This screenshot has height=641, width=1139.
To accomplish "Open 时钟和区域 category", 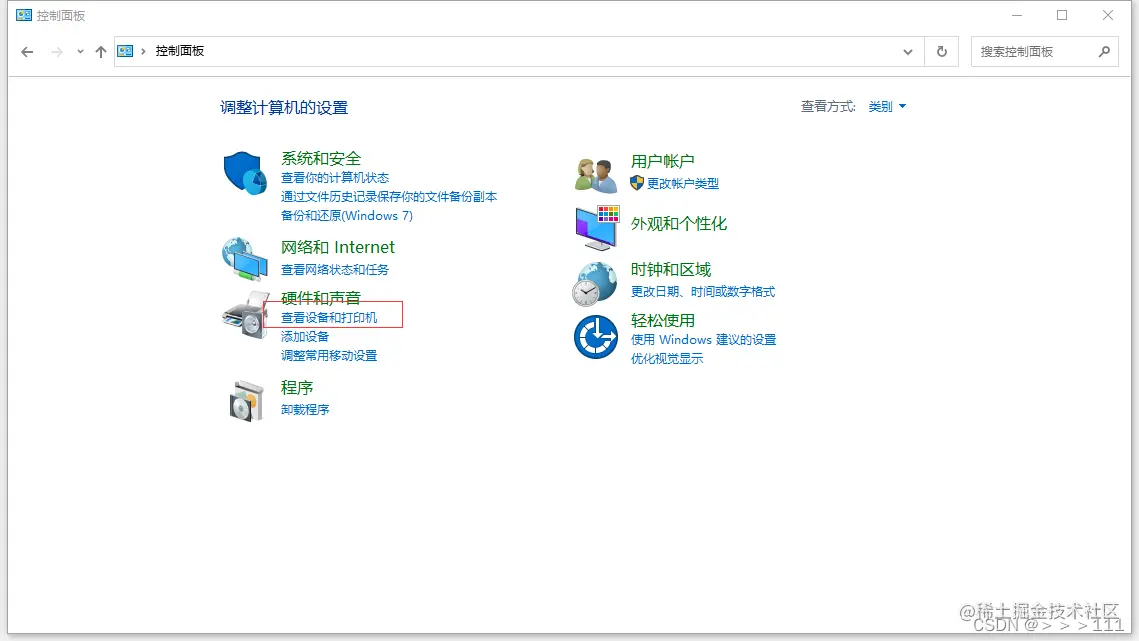I will click(670, 270).
